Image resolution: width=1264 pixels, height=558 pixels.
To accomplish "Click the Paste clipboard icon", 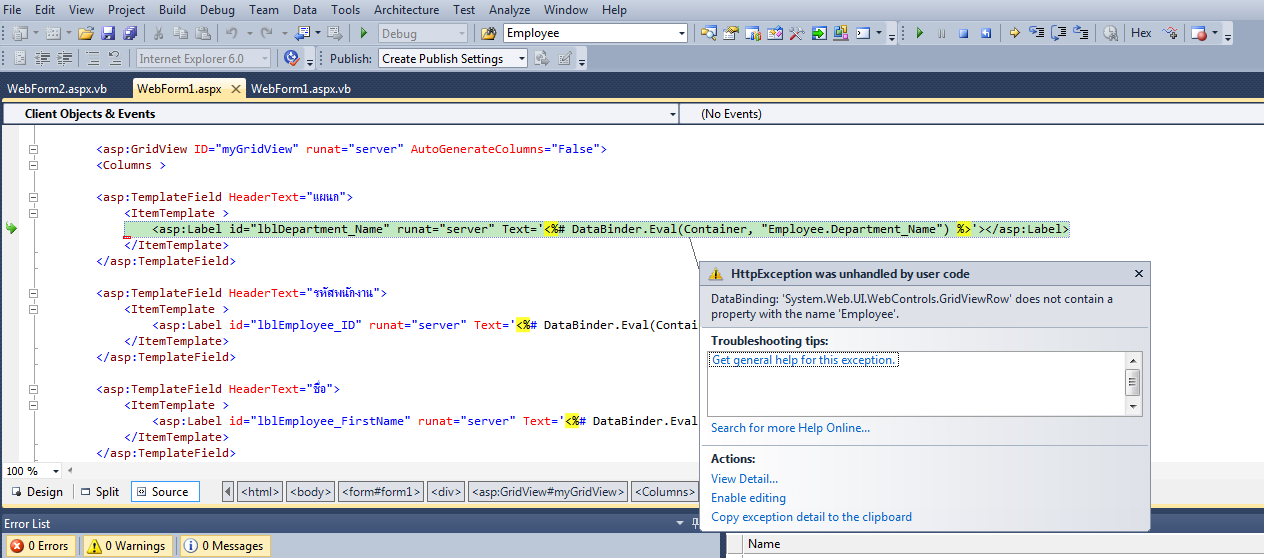I will [x=202, y=33].
